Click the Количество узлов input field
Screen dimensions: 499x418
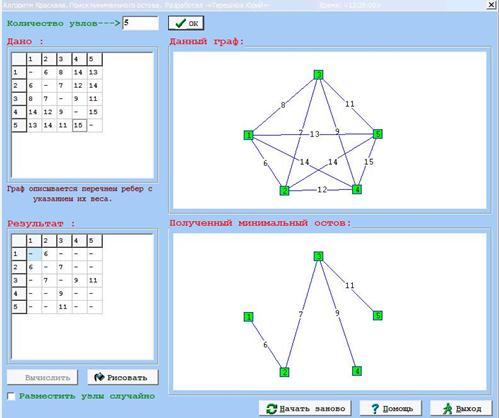click(140, 23)
